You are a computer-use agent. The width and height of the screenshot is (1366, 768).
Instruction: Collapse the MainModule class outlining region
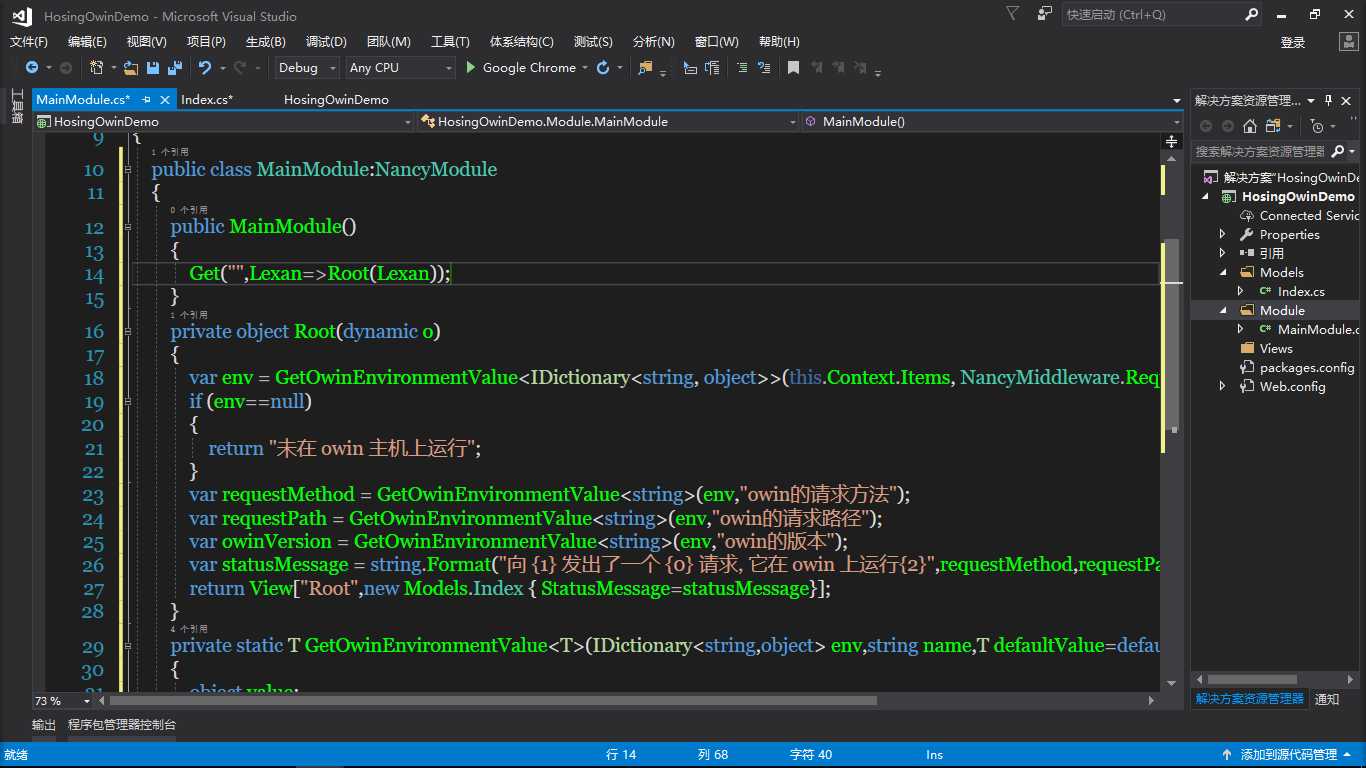point(129,170)
